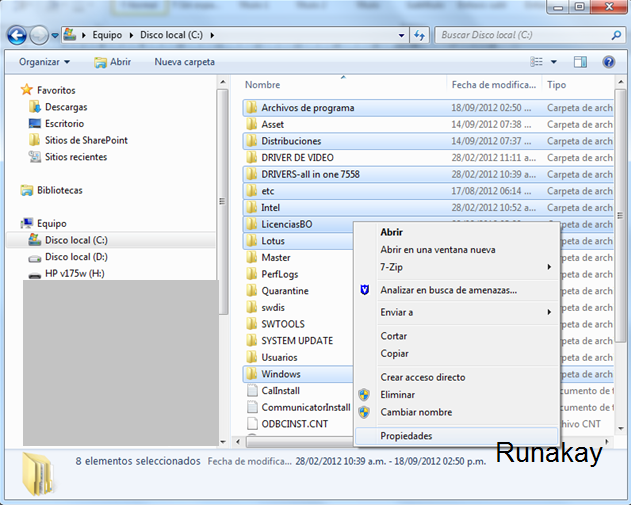Go back with the blue Back arrow
Viewport: 631px width, 505px height.
pyautogui.click(x=17, y=35)
